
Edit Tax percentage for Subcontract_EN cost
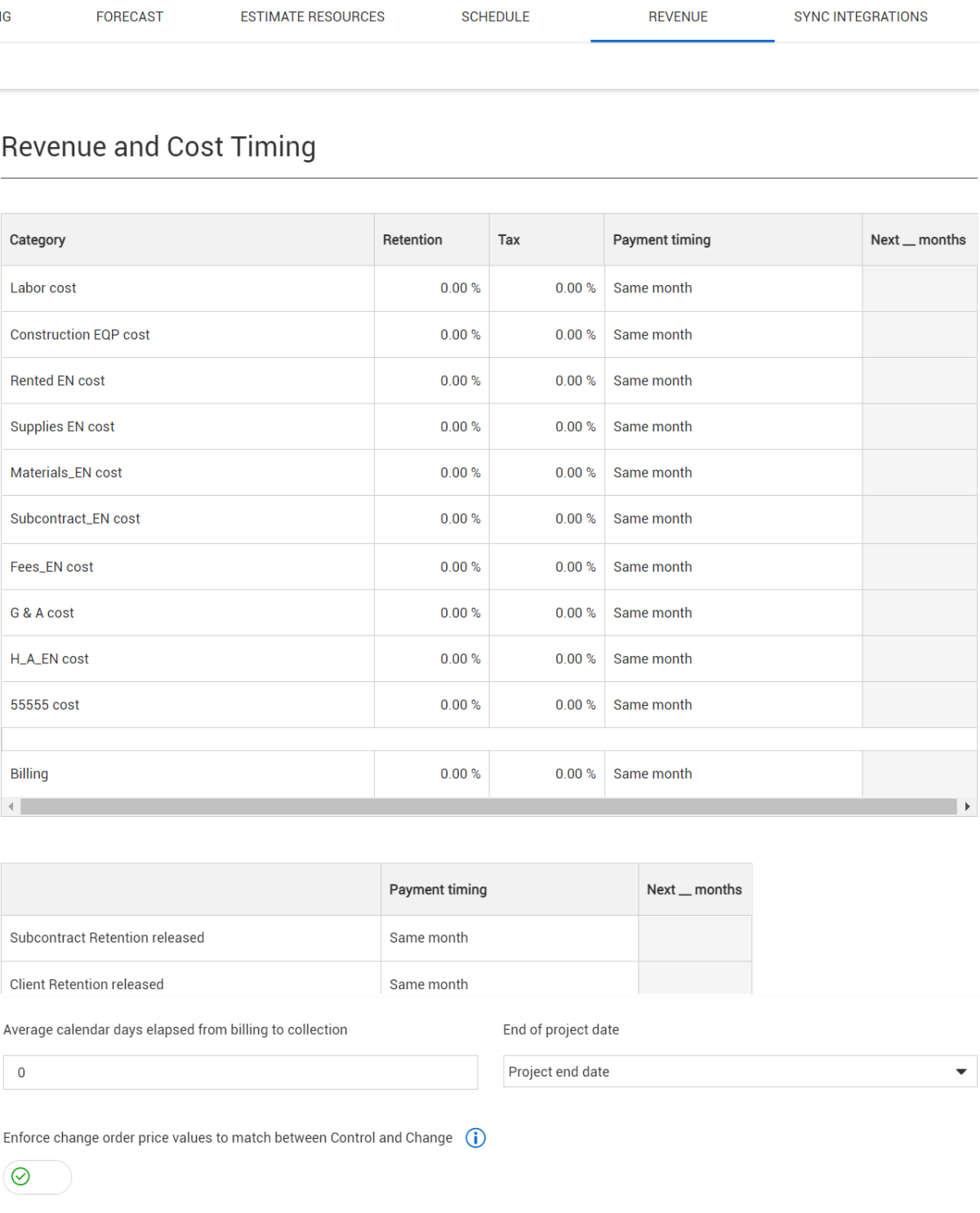click(x=546, y=519)
